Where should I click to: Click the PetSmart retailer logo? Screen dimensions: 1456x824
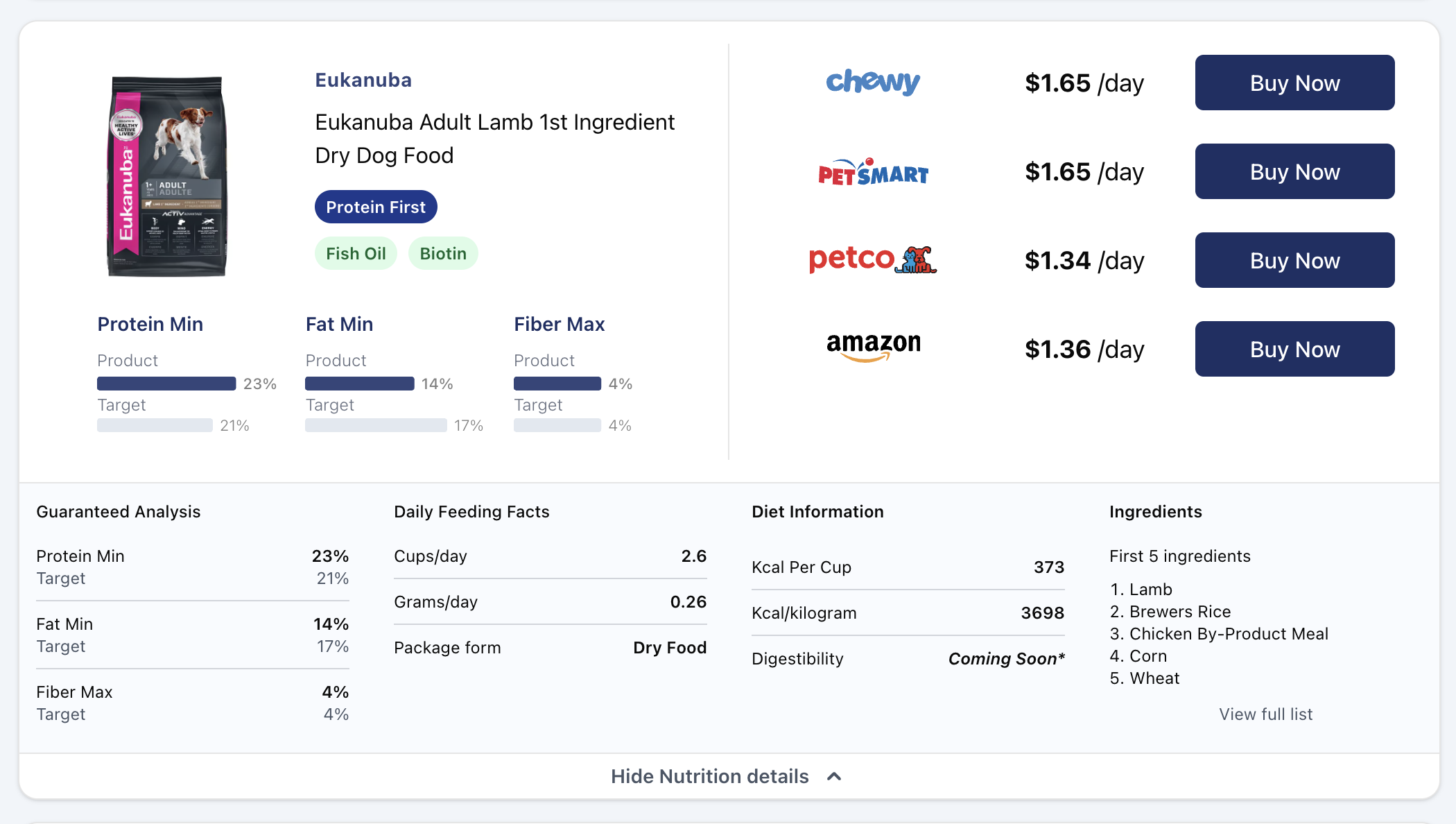point(873,172)
